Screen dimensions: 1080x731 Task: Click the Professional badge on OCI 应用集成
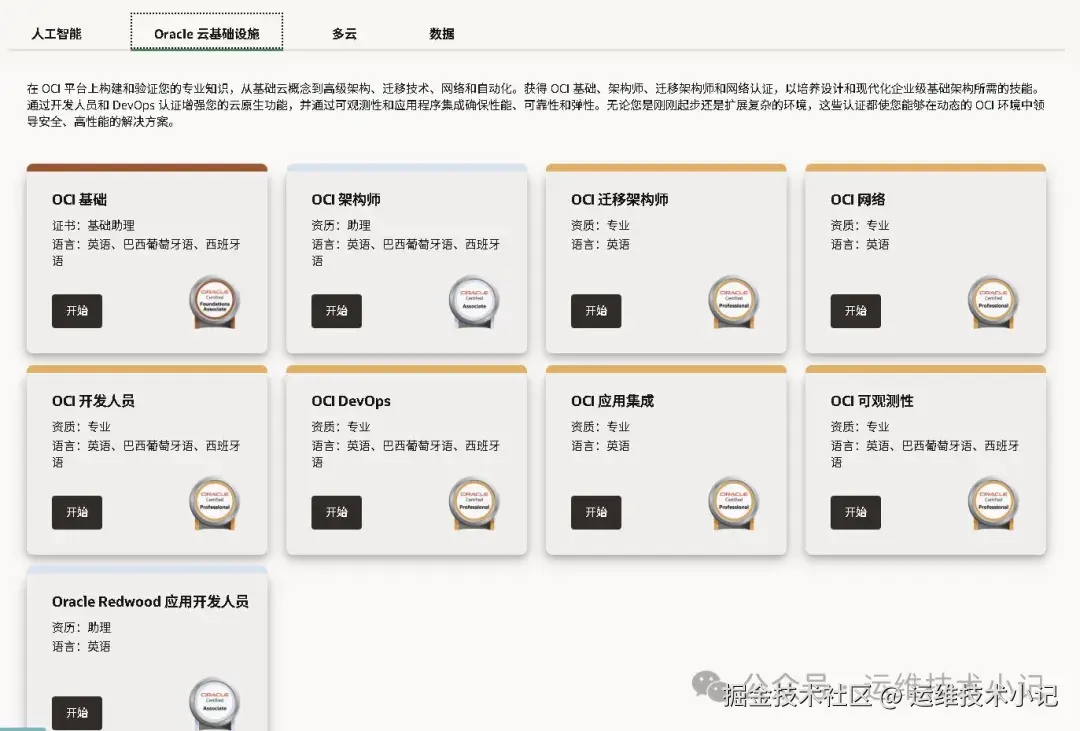pos(734,503)
